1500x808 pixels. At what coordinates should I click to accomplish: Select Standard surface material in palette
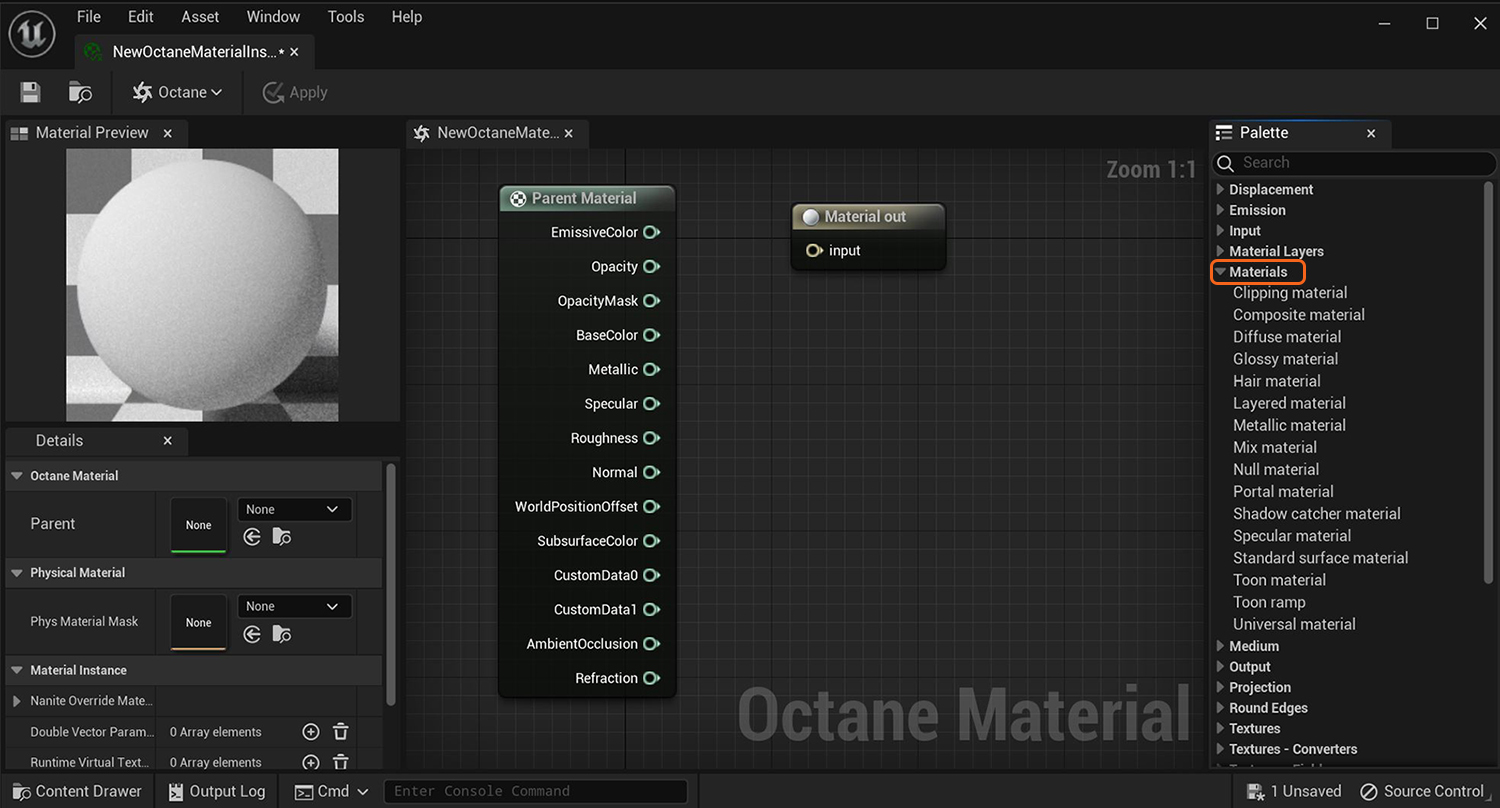pyautogui.click(x=1320, y=558)
